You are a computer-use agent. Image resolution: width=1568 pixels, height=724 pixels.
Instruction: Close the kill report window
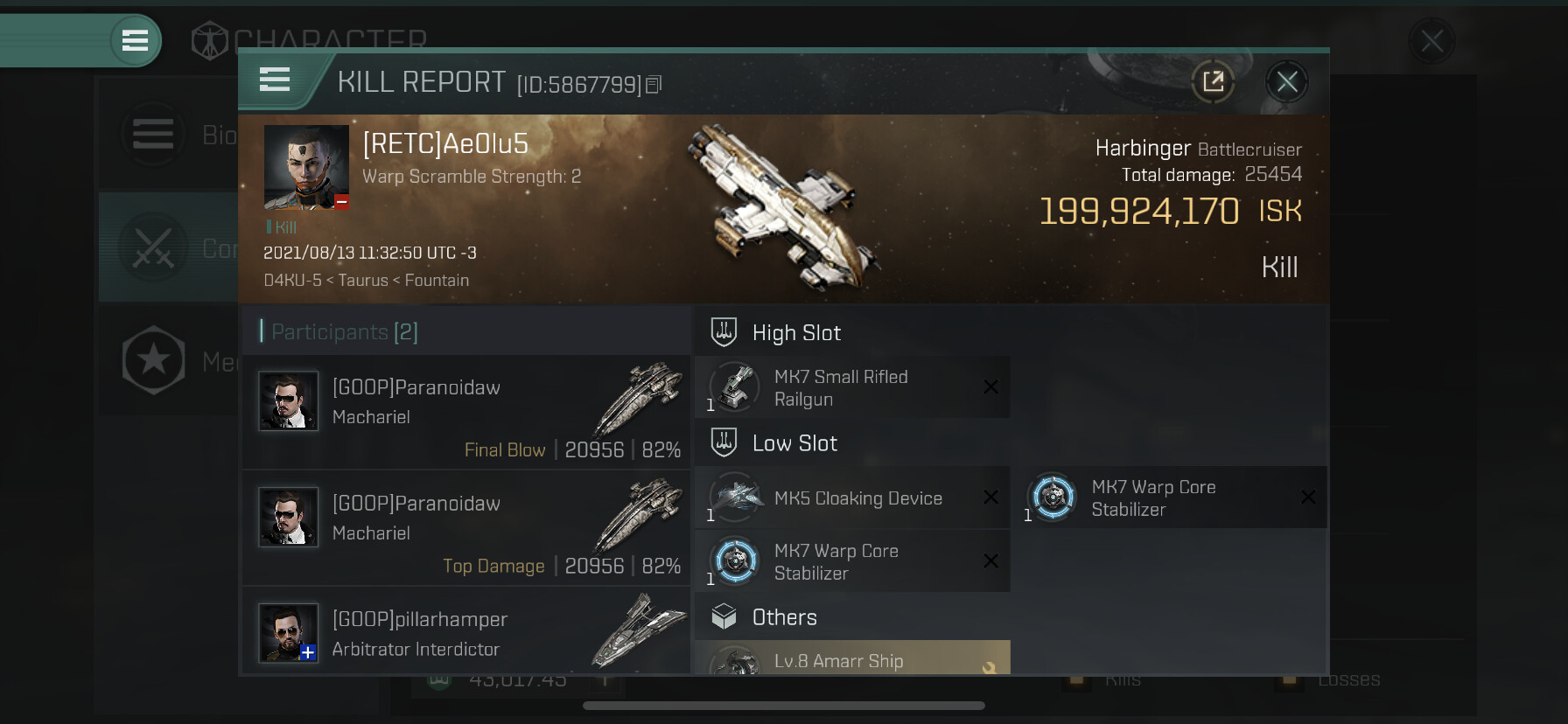pyautogui.click(x=1286, y=82)
